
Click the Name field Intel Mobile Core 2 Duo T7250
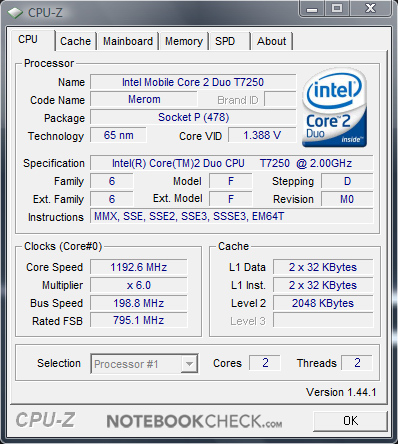[193, 82]
